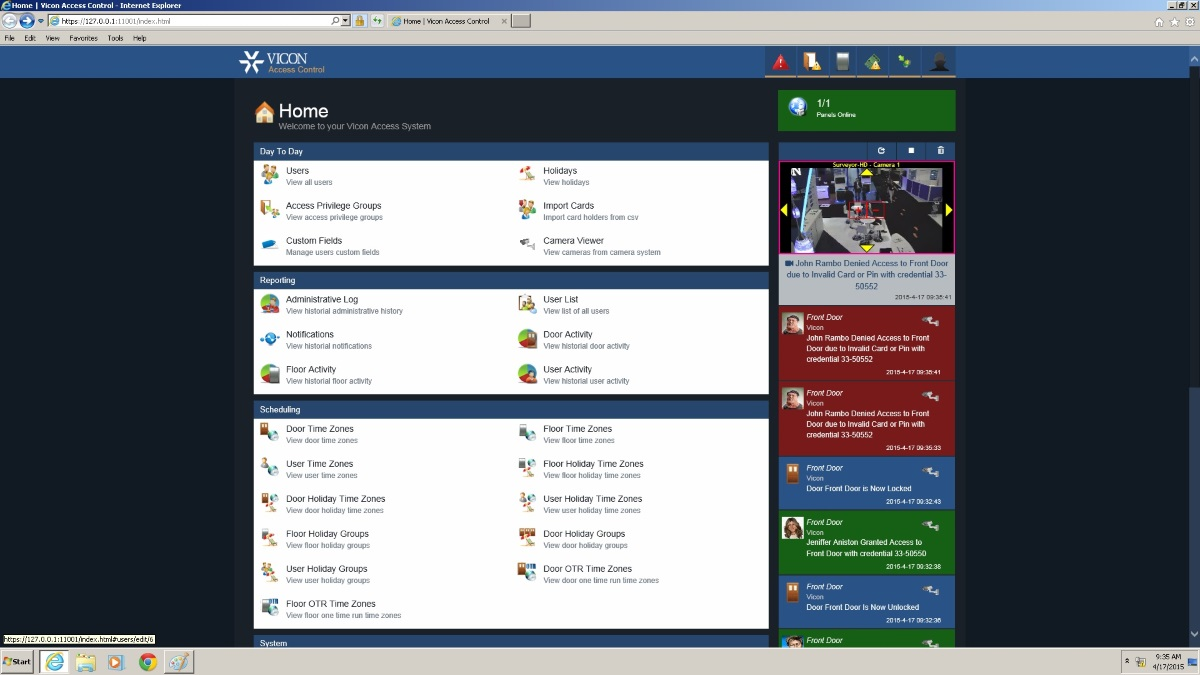Click the red alert triangle icon
This screenshot has height=675, width=1200.
point(781,63)
